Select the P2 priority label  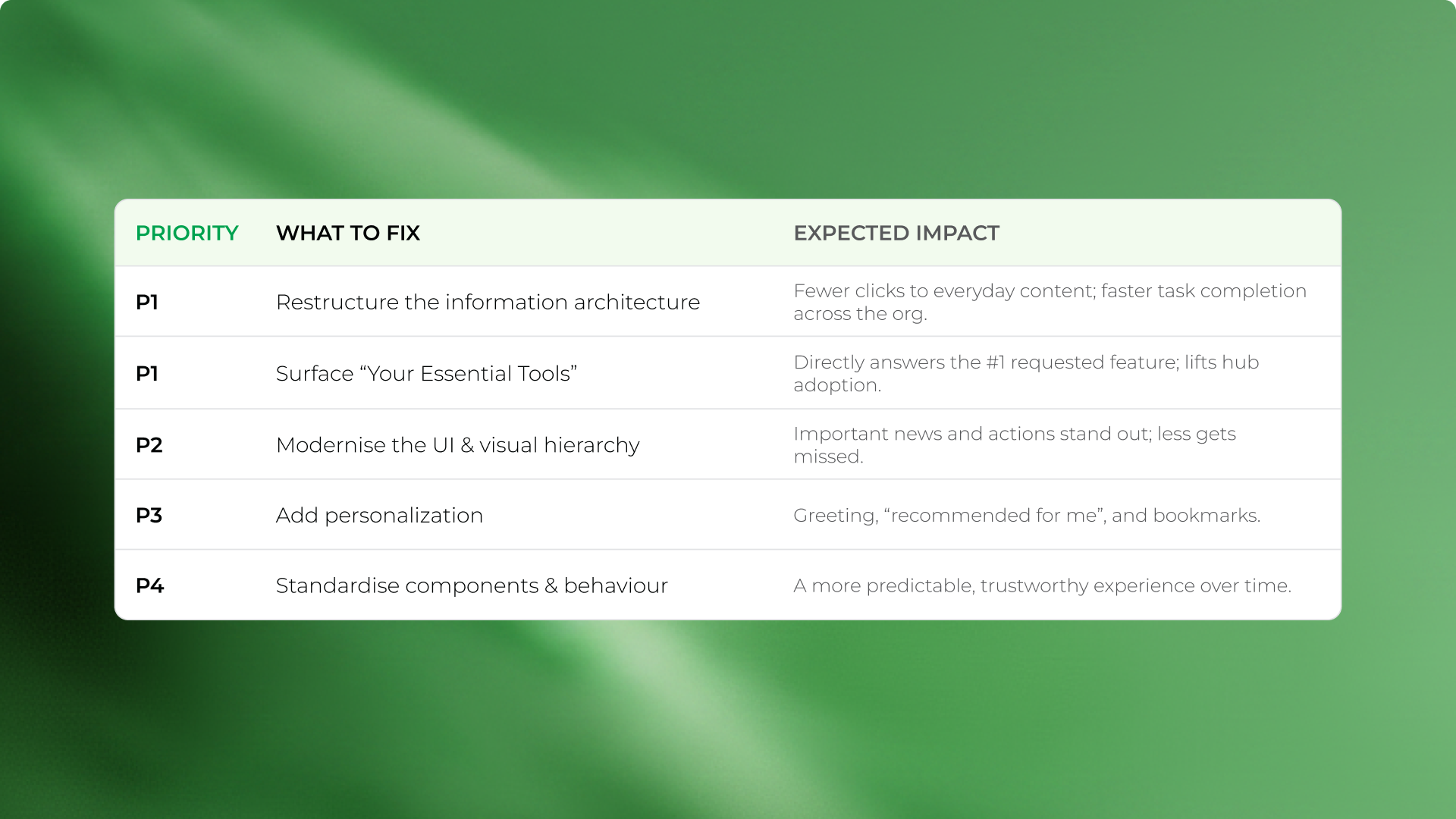point(149,444)
